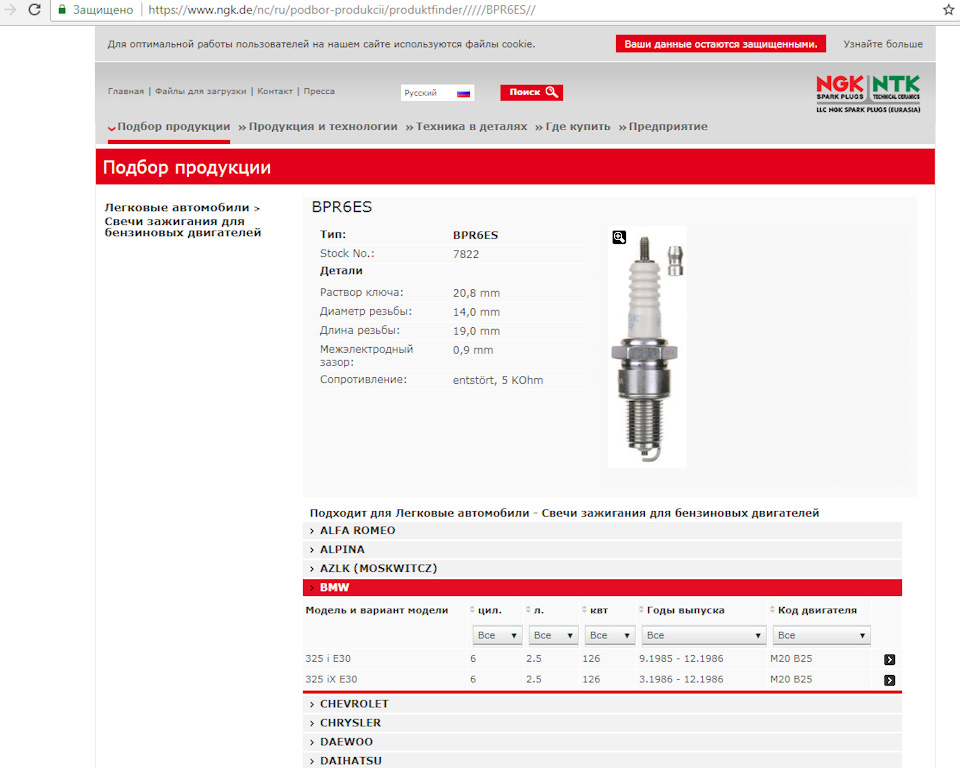Viewport: 960px width, 768px height.
Task: Open the Годы выпуска filter dropdown
Action: click(704, 636)
